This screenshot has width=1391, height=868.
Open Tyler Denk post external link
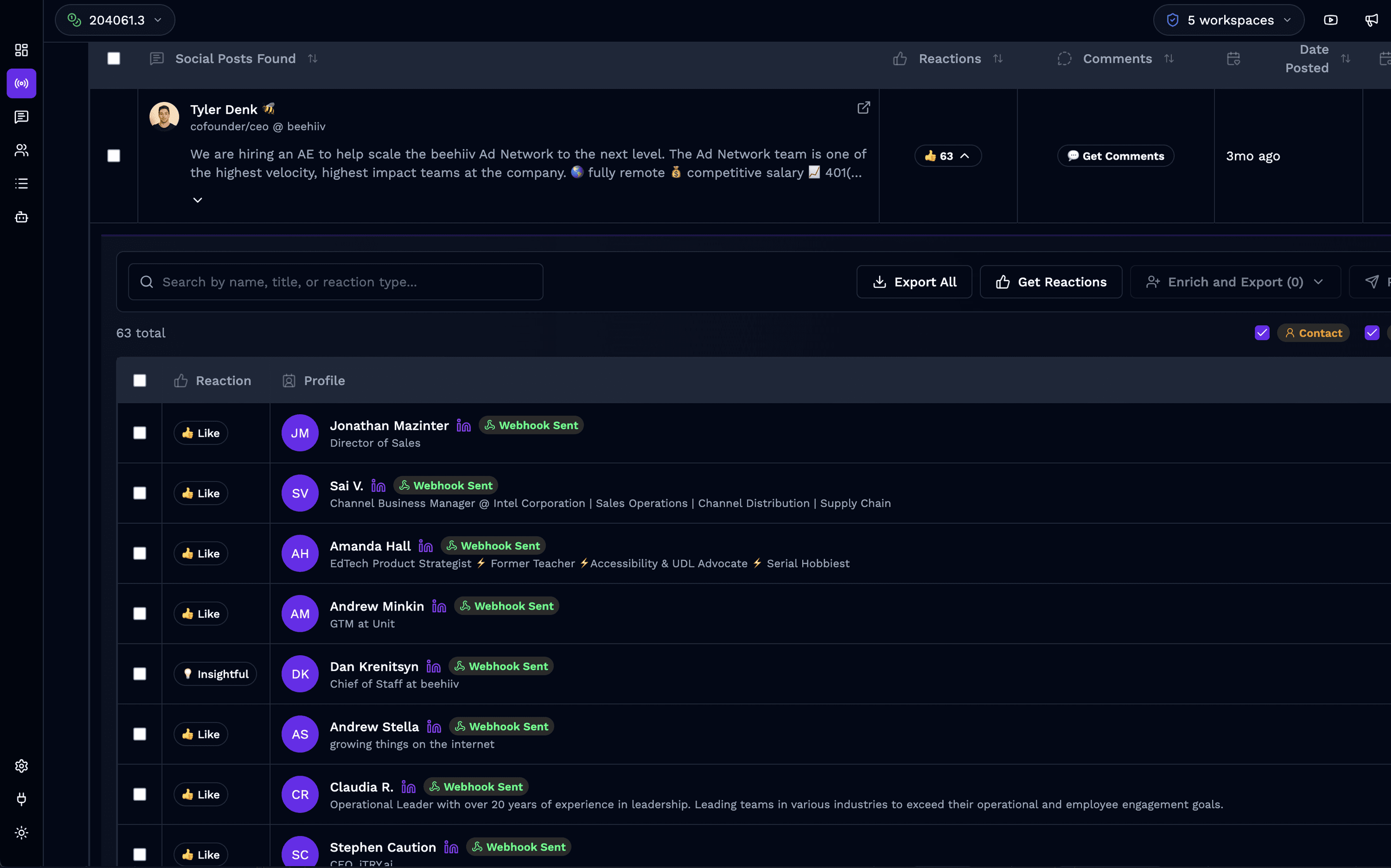coord(863,108)
